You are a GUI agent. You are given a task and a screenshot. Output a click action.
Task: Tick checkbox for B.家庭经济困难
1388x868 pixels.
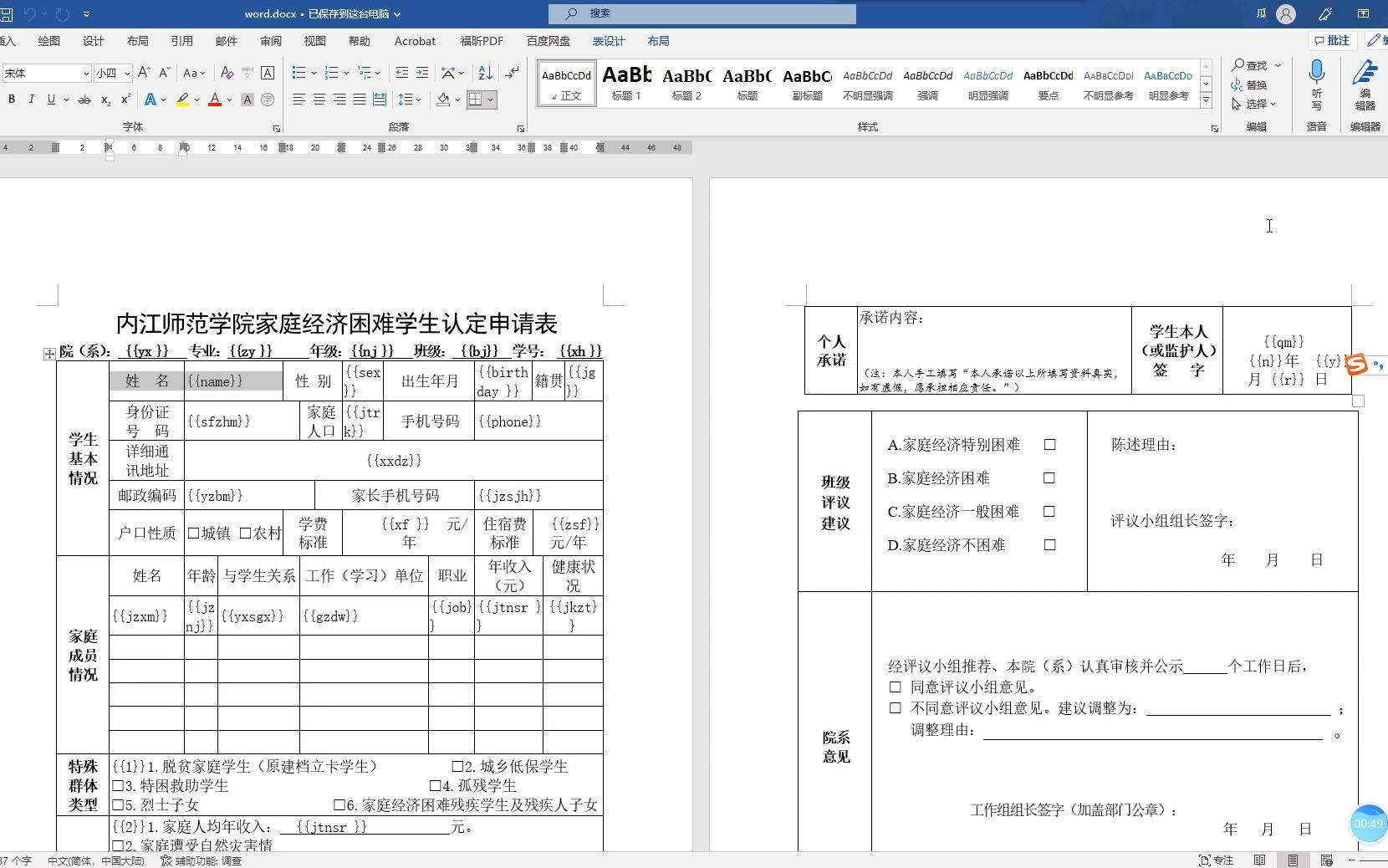pos(1050,478)
